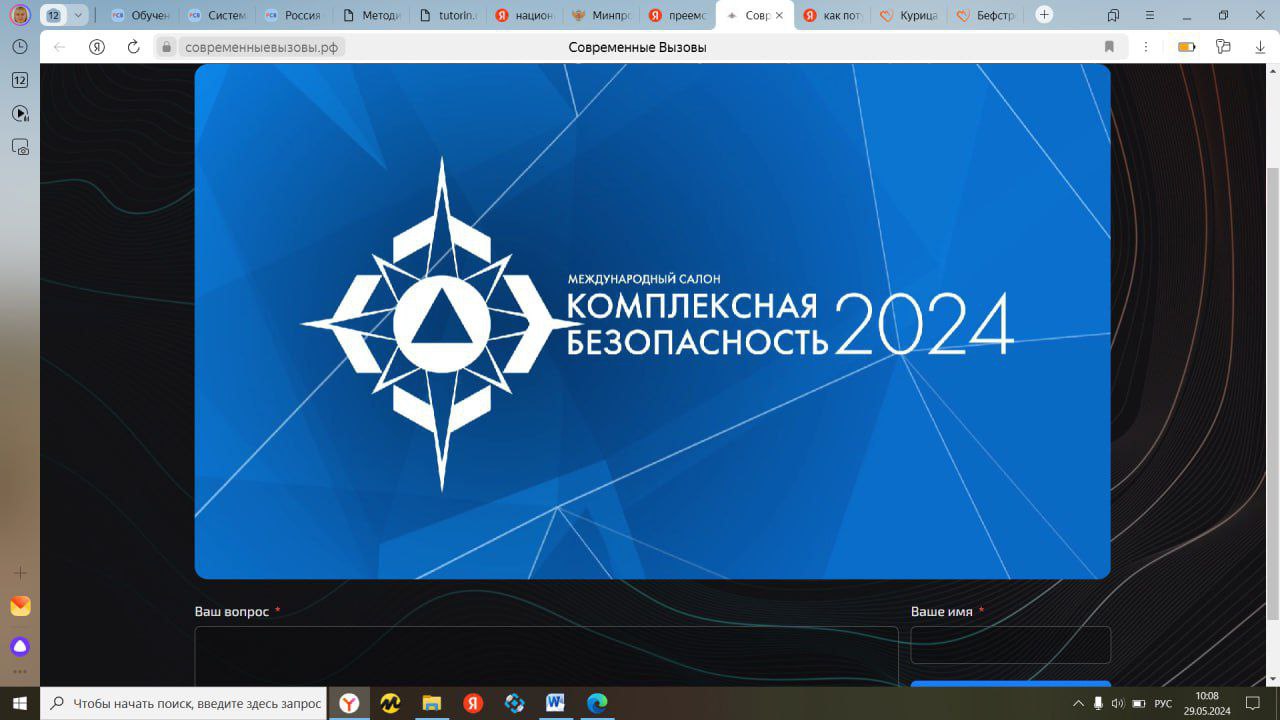Image resolution: width=1280 pixels, height=720 pixels.
Task: Switch to the Методи tab
Action: coord(370,15)
